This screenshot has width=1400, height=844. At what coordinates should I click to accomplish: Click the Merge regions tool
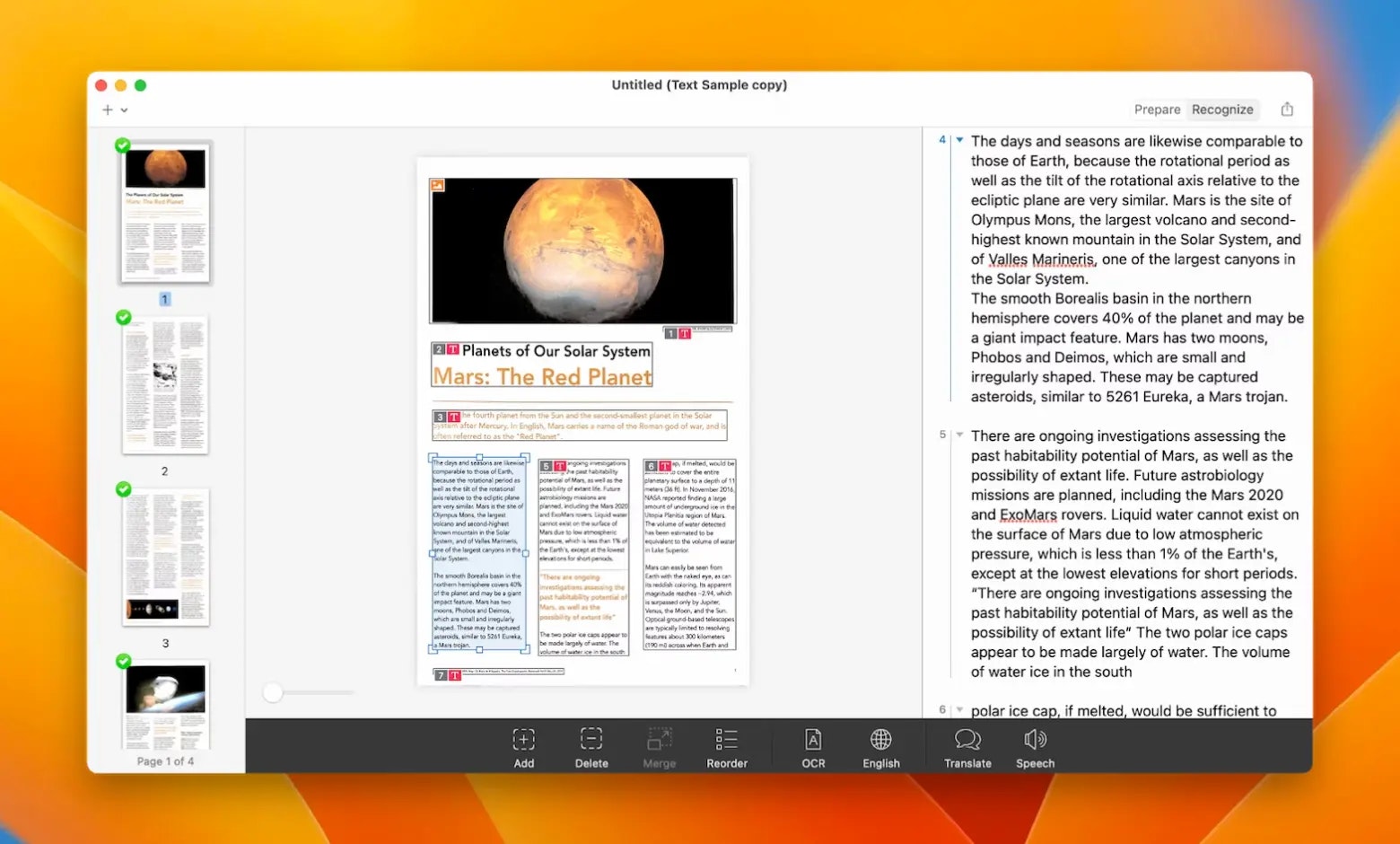coord(659,748)
